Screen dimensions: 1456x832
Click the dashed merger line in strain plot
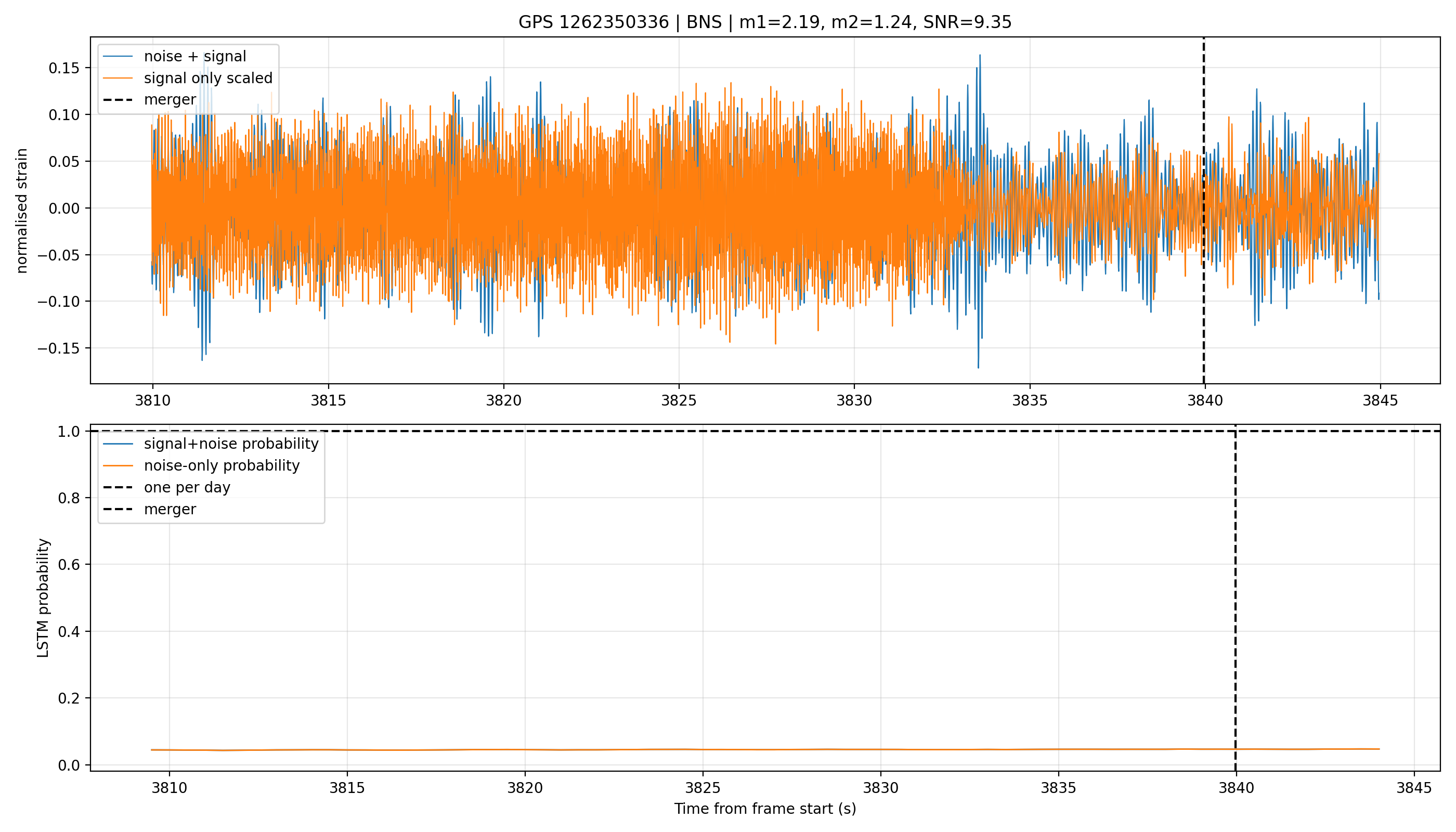1204,210
